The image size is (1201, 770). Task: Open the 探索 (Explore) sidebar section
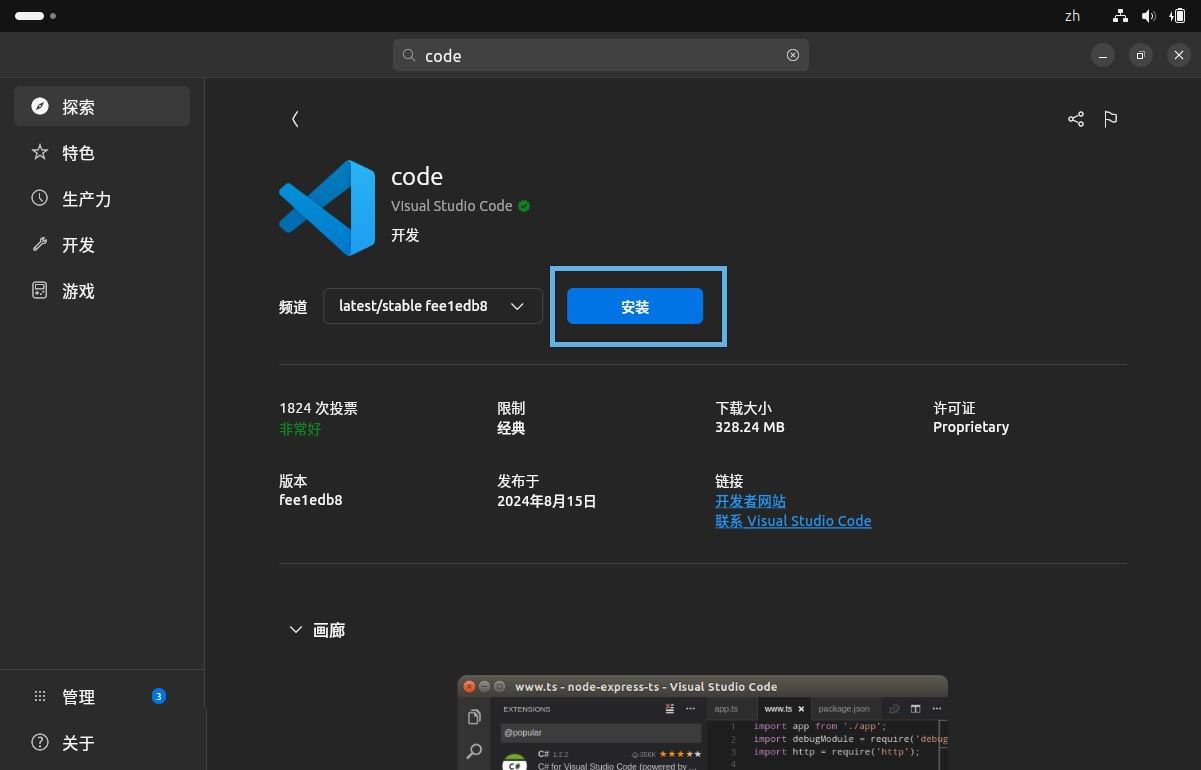coord(102,106)
